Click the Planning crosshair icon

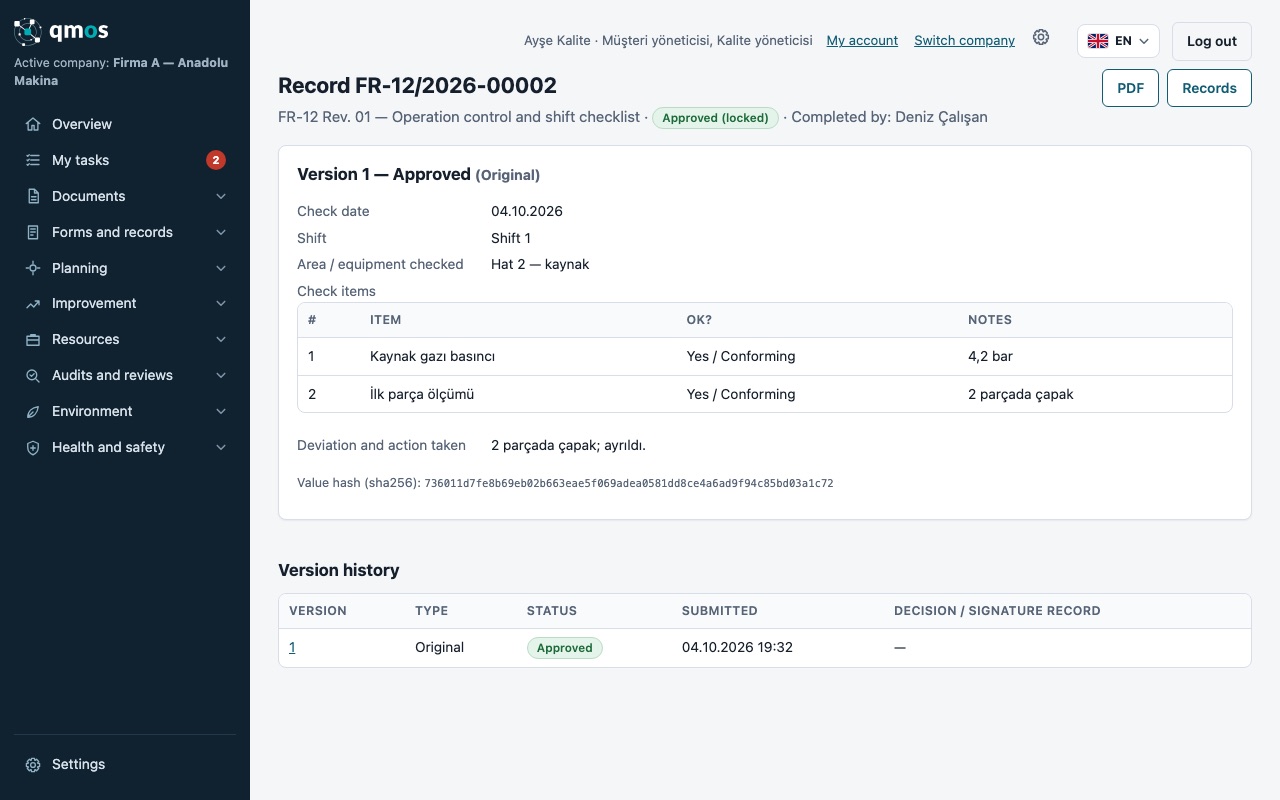click(x=33, y=268)
